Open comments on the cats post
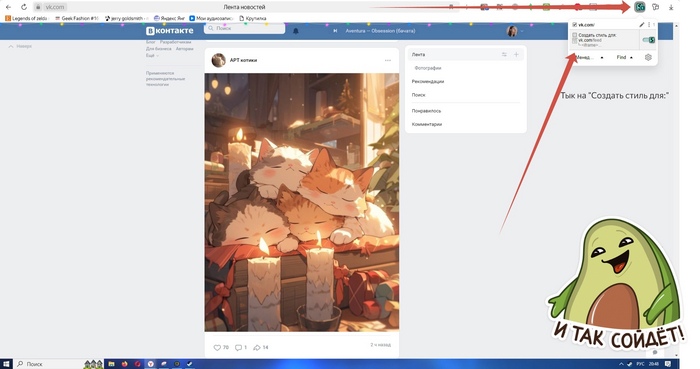The image size is (700, 369). tap(238, 347)
